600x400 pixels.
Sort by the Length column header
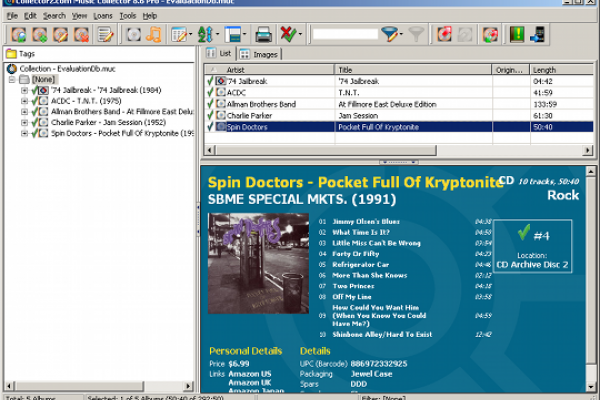point(561,70)
